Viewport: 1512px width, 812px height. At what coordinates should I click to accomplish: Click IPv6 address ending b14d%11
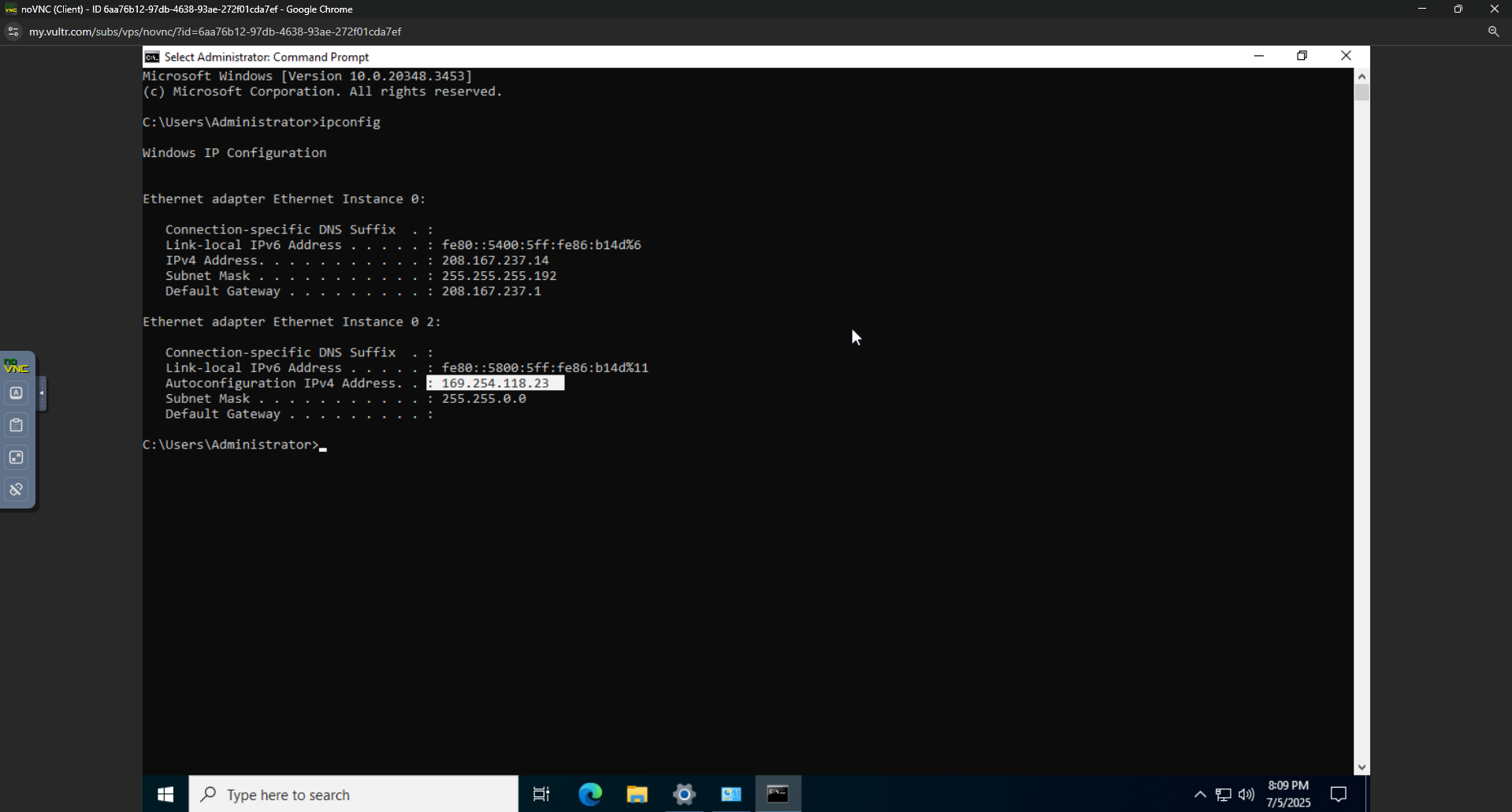(x=545, y=368)
